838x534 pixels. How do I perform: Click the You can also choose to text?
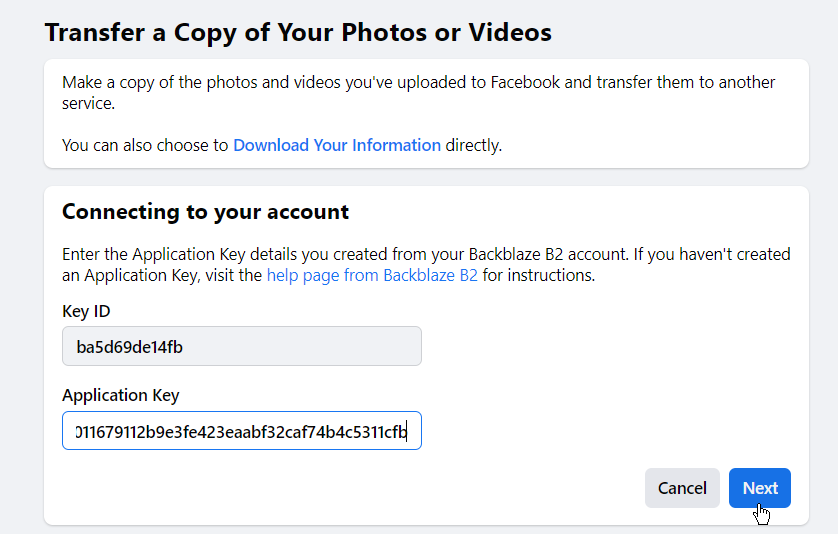[x=145, y=145]
